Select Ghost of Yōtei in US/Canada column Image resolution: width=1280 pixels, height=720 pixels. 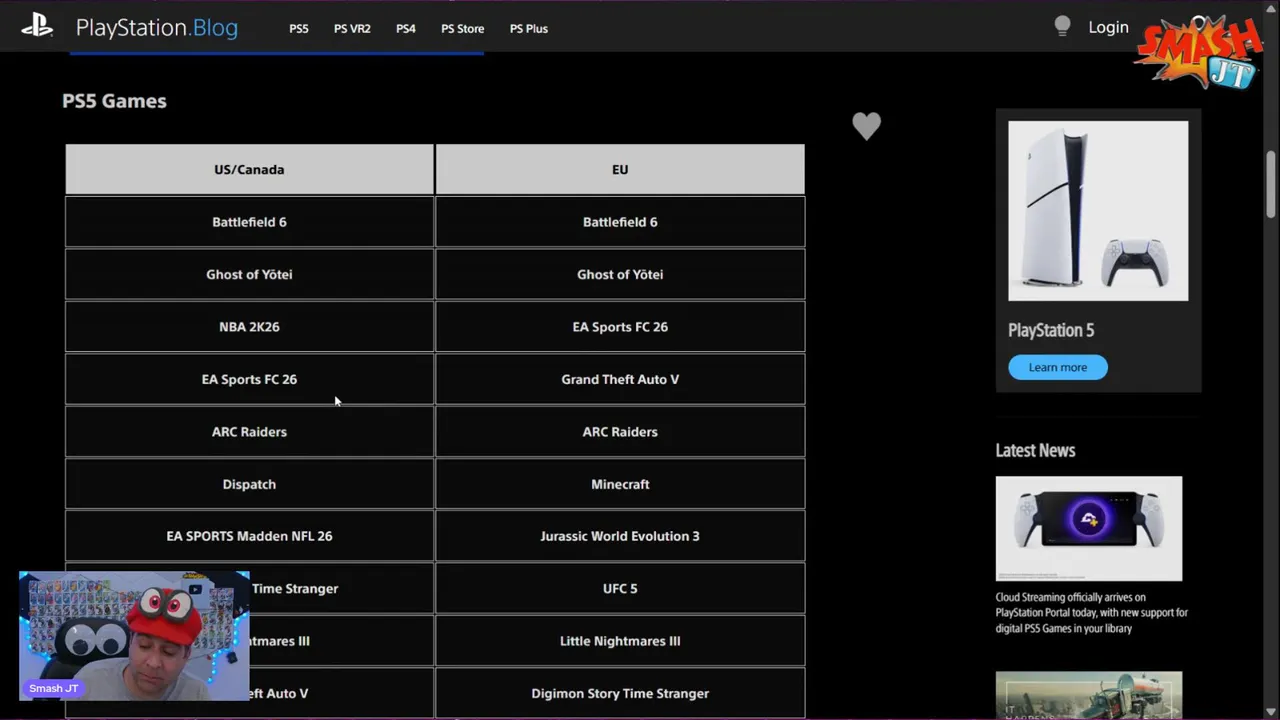coord(249,274)
